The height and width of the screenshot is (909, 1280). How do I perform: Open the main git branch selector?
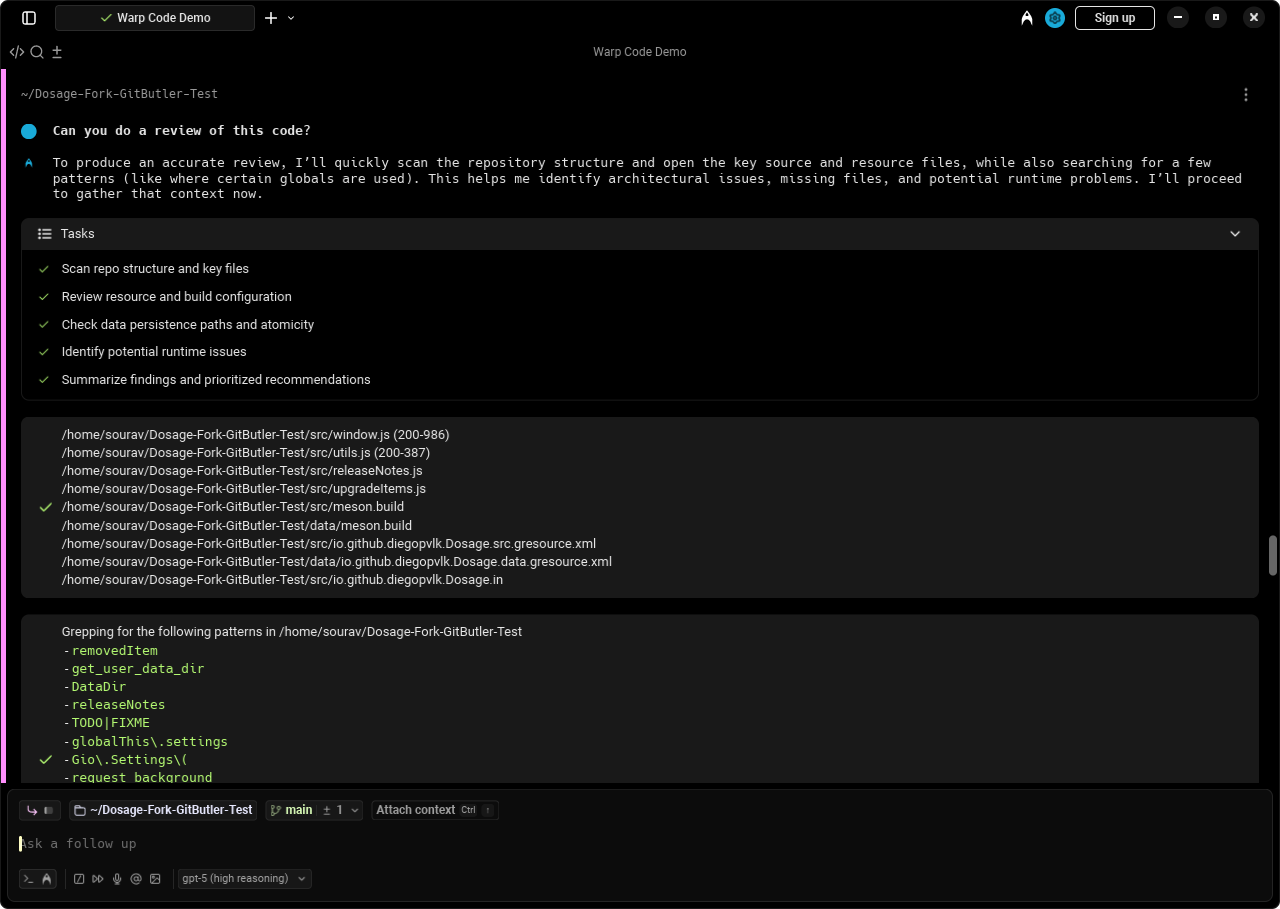pyautogui.click(x=292, y=810)
